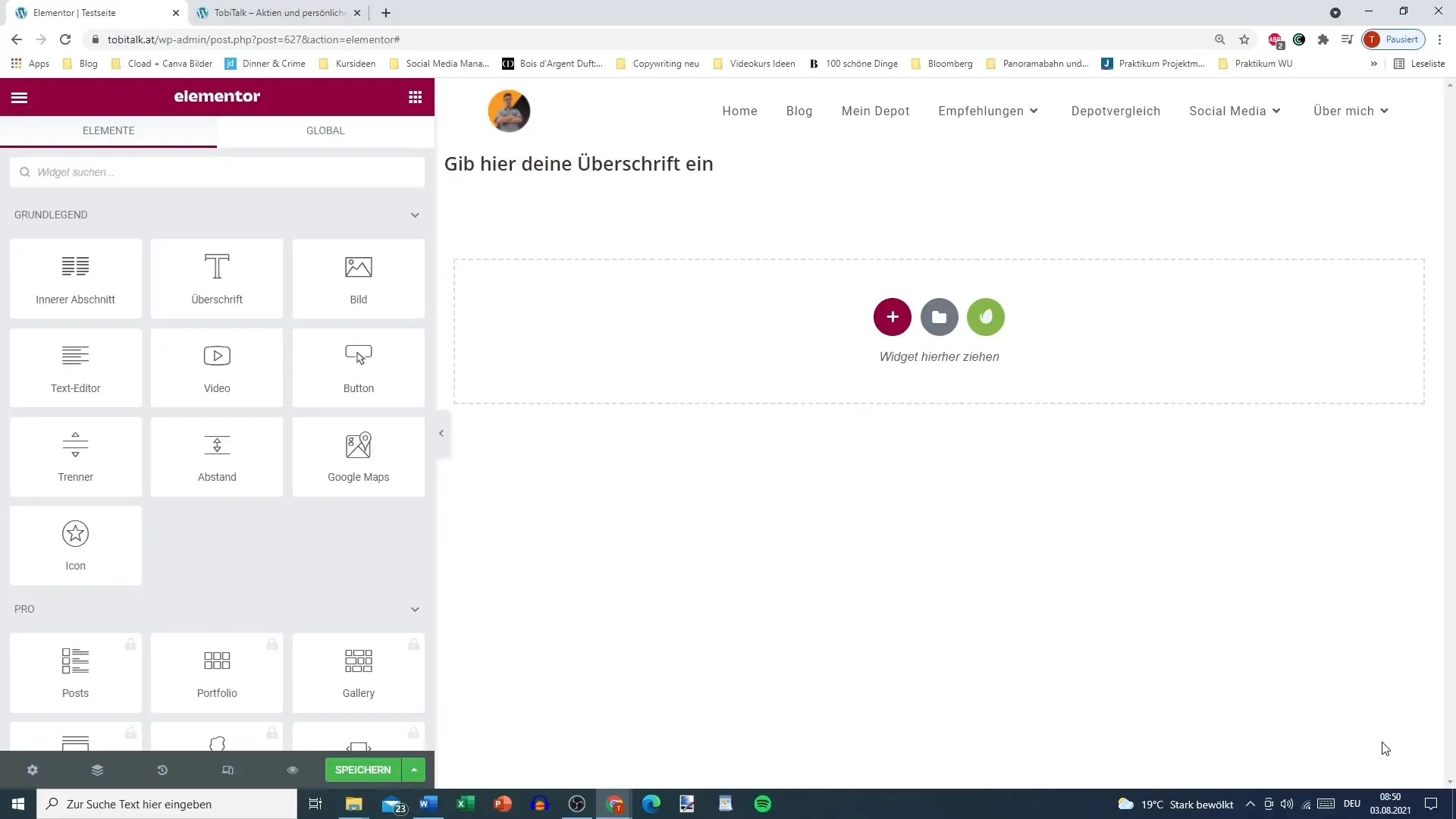Select the Abstand widget
The height and width of the screenshot is (819, 1456).
click(217, 457)
